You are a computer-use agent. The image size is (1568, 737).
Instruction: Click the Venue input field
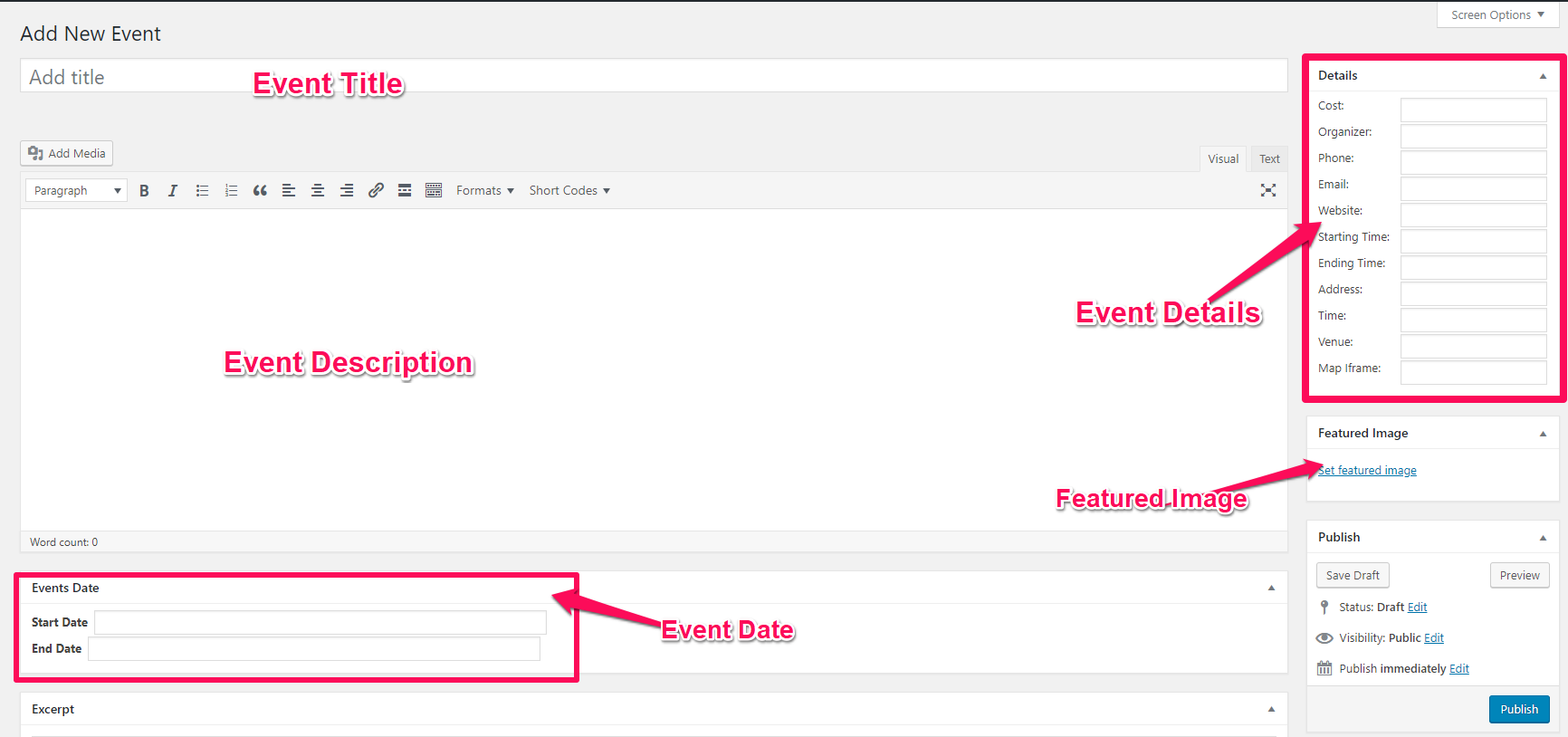point(1473,346)
